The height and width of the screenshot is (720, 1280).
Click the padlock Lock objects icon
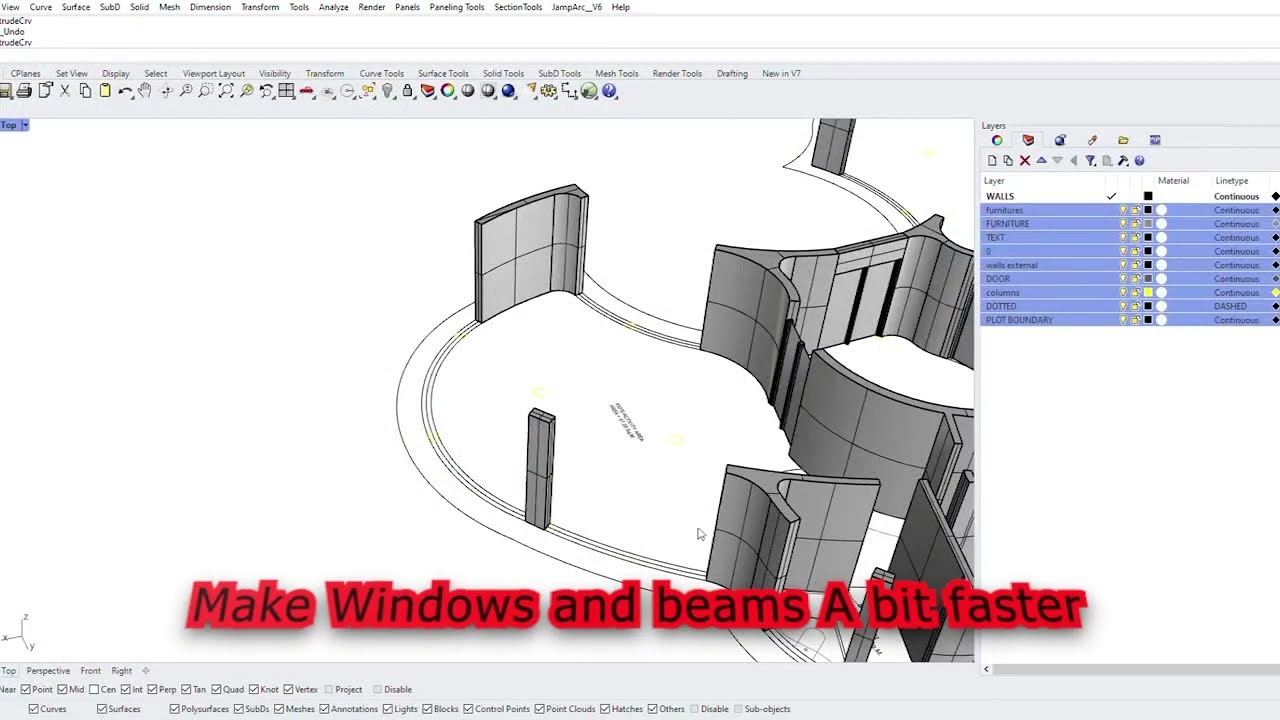click(x=407, y=91)
